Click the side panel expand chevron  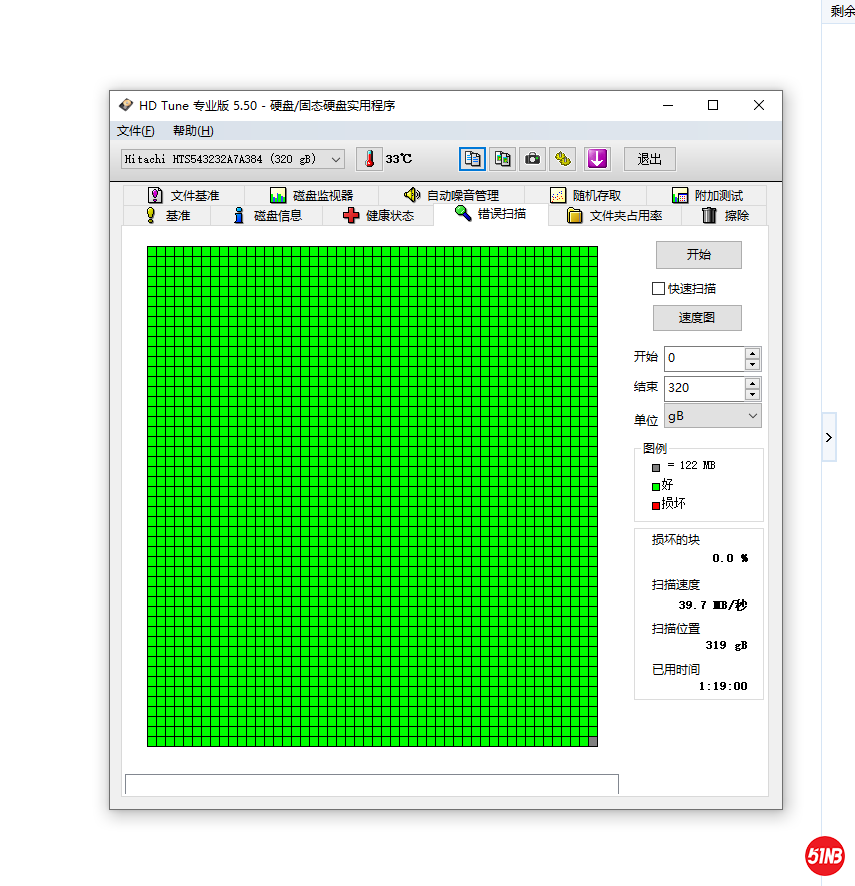828,437
